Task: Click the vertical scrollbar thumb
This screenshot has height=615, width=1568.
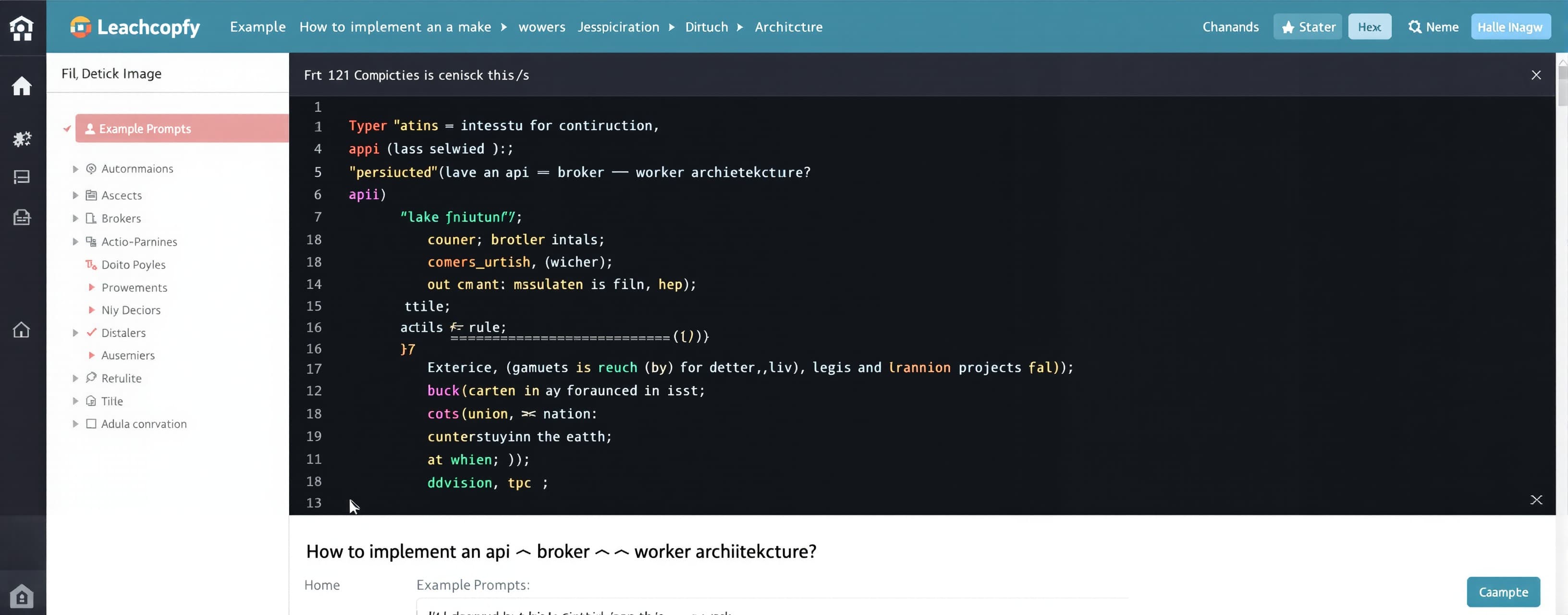Action: [1562, 86]
